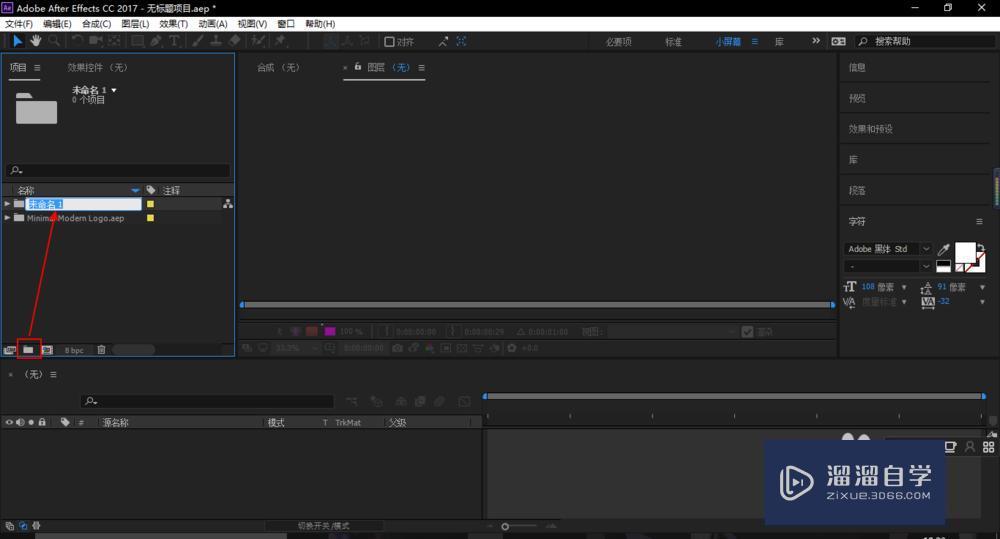The height and width of the screenshot is (539, 1000).
Task: Open the 效果和预设 panel
Action: pos(871,129)
